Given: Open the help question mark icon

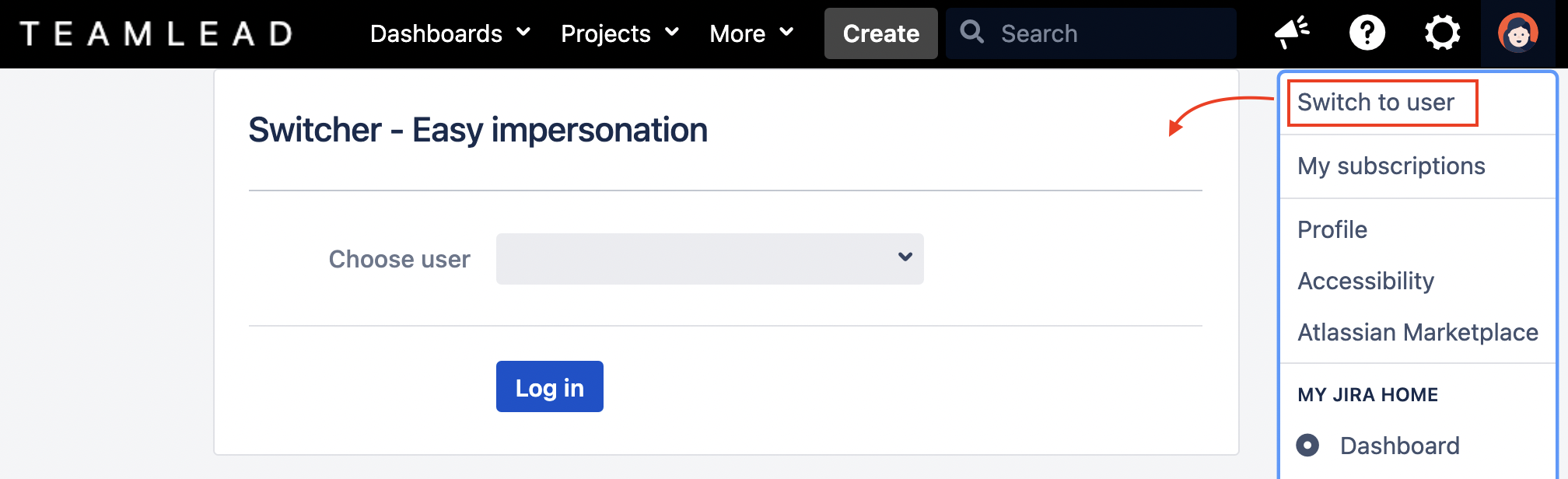Looking at the screenshot, I should tap(1367, 33).
